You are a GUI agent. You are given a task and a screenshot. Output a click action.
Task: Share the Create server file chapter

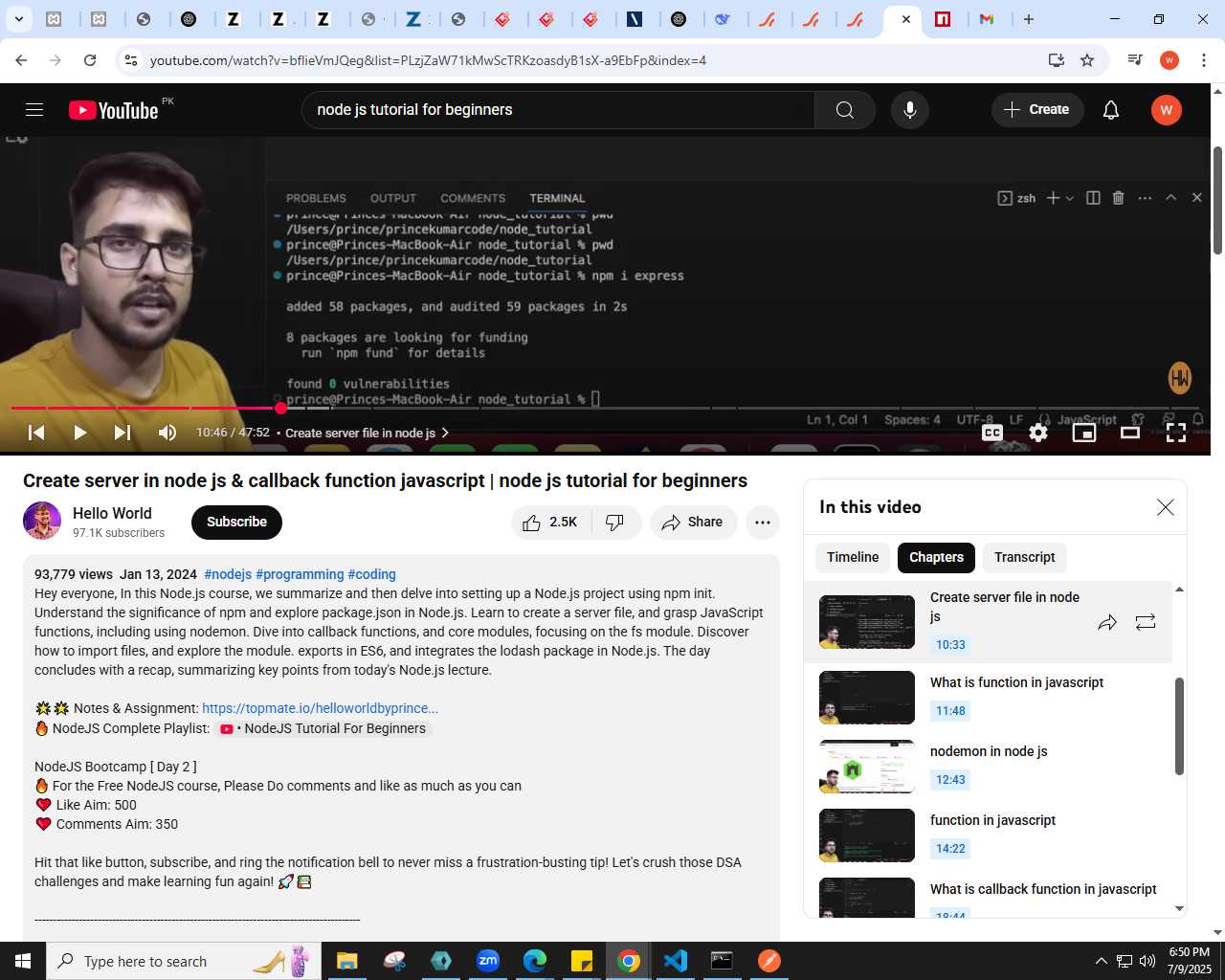[x=1107, y=622]
